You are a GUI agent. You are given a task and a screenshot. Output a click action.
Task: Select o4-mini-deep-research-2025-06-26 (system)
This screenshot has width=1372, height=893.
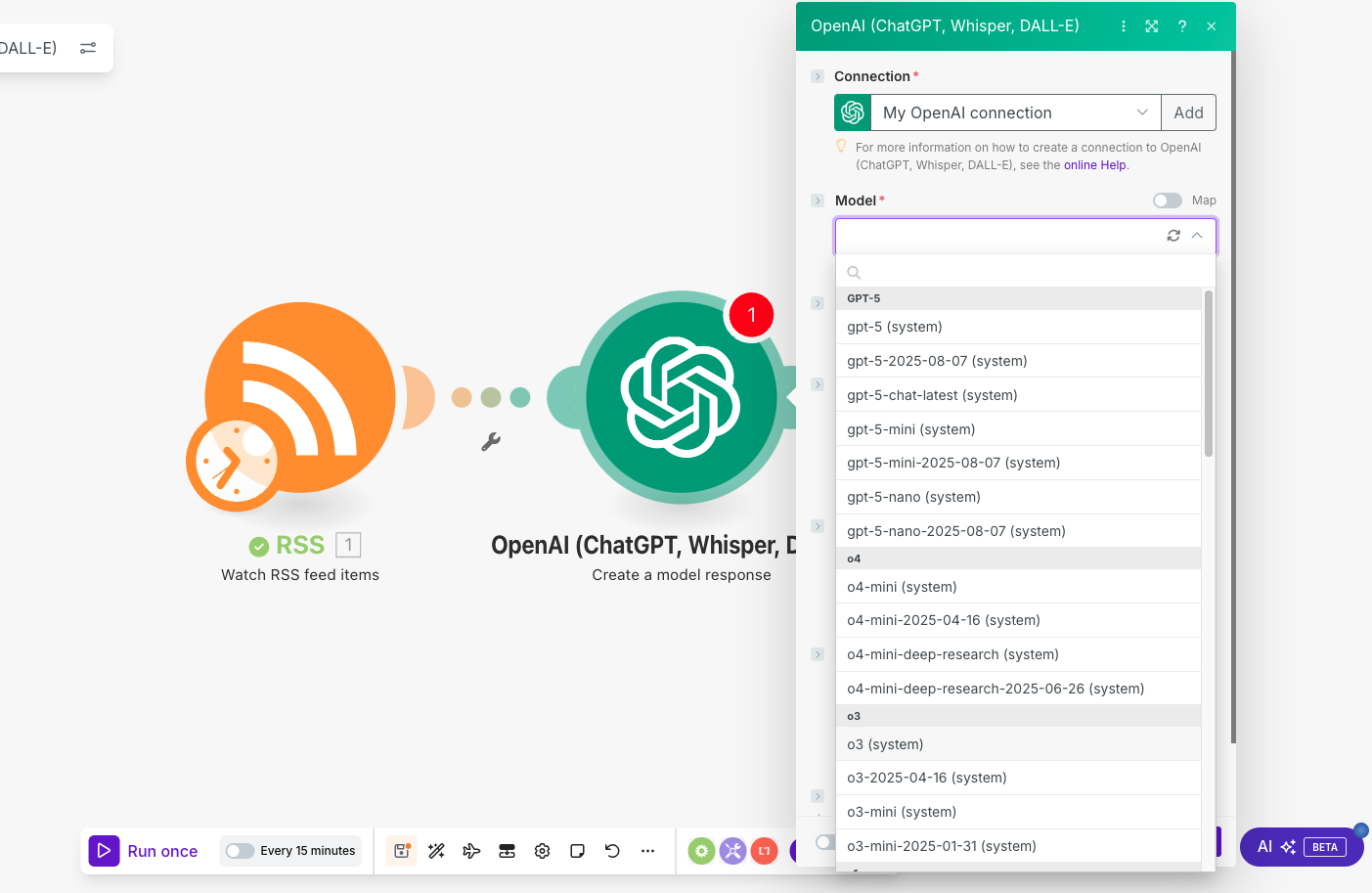1018,689
